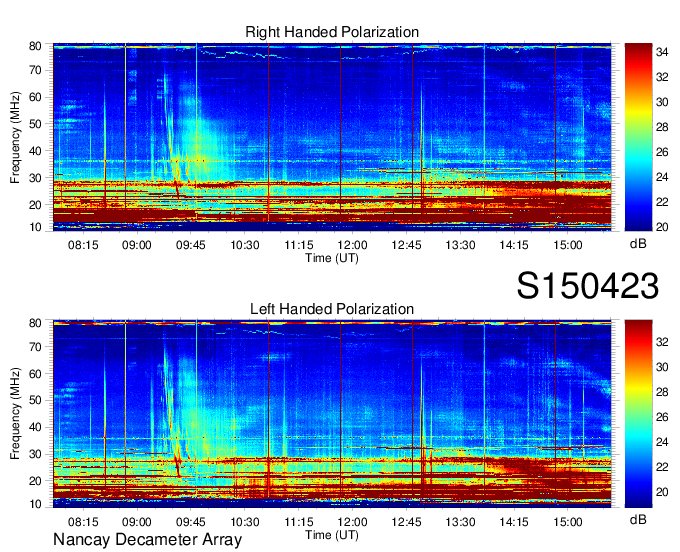This screenshot has height=552, width=680.
Task: Click the 20 dB tick on the upper colorbar
Action: pos(662,227)
